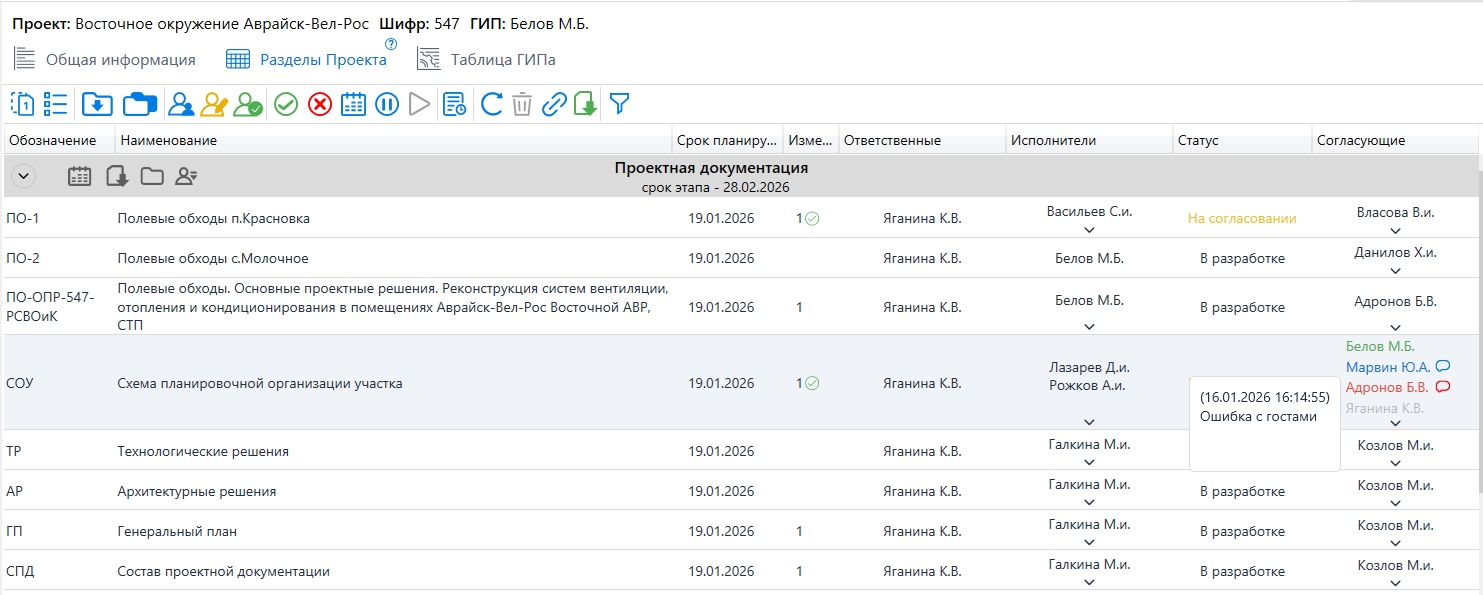Screen dimensions: 1483x595
Task: Click the blue download-to-folder toolbar icon
Action: (x=97, y=104)
